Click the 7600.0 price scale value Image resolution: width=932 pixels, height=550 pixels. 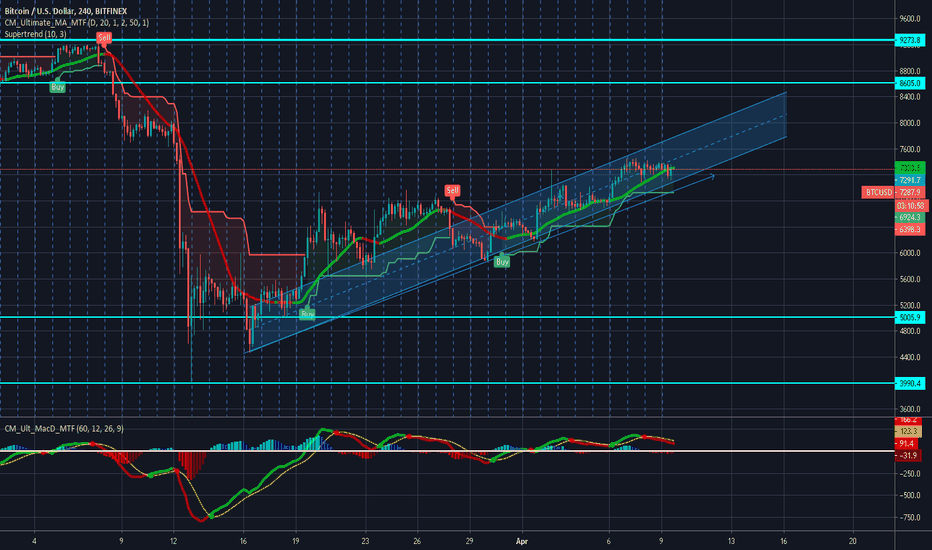(x=910, y=149)
